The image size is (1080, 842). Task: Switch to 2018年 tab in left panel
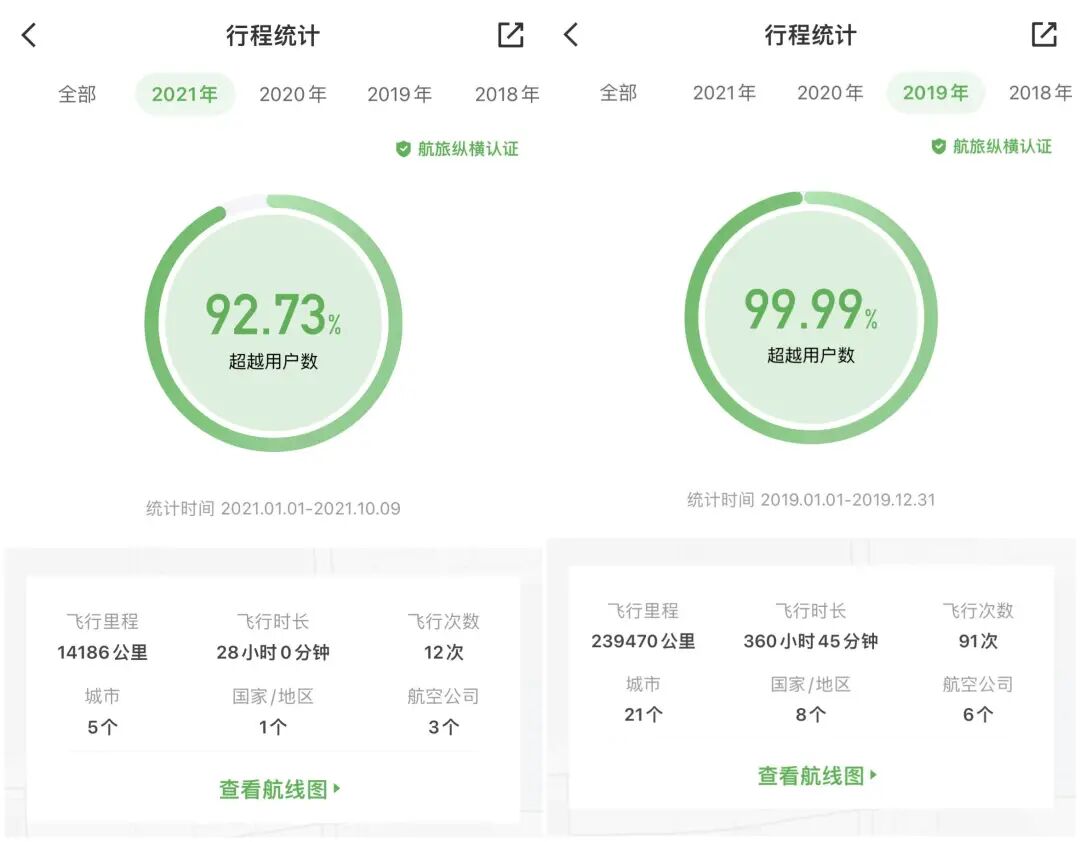(507, 94)
